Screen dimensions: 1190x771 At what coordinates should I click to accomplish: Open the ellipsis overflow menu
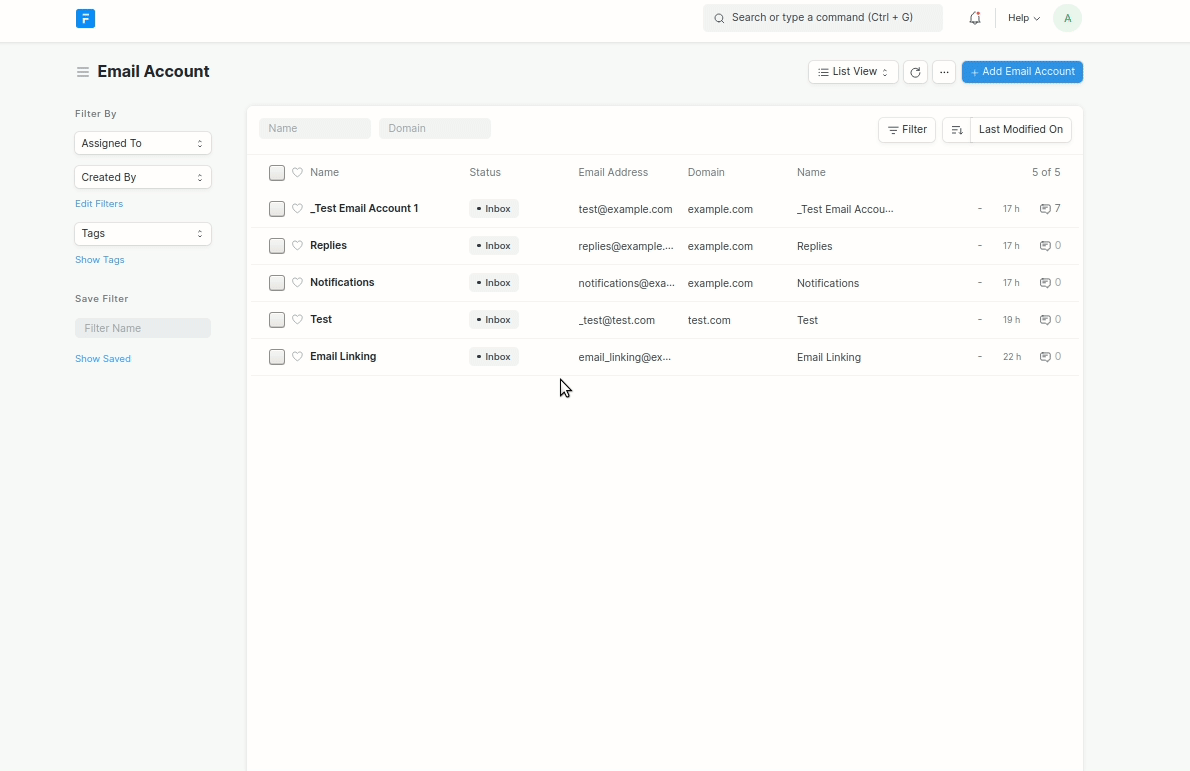(x=944, y=72)
